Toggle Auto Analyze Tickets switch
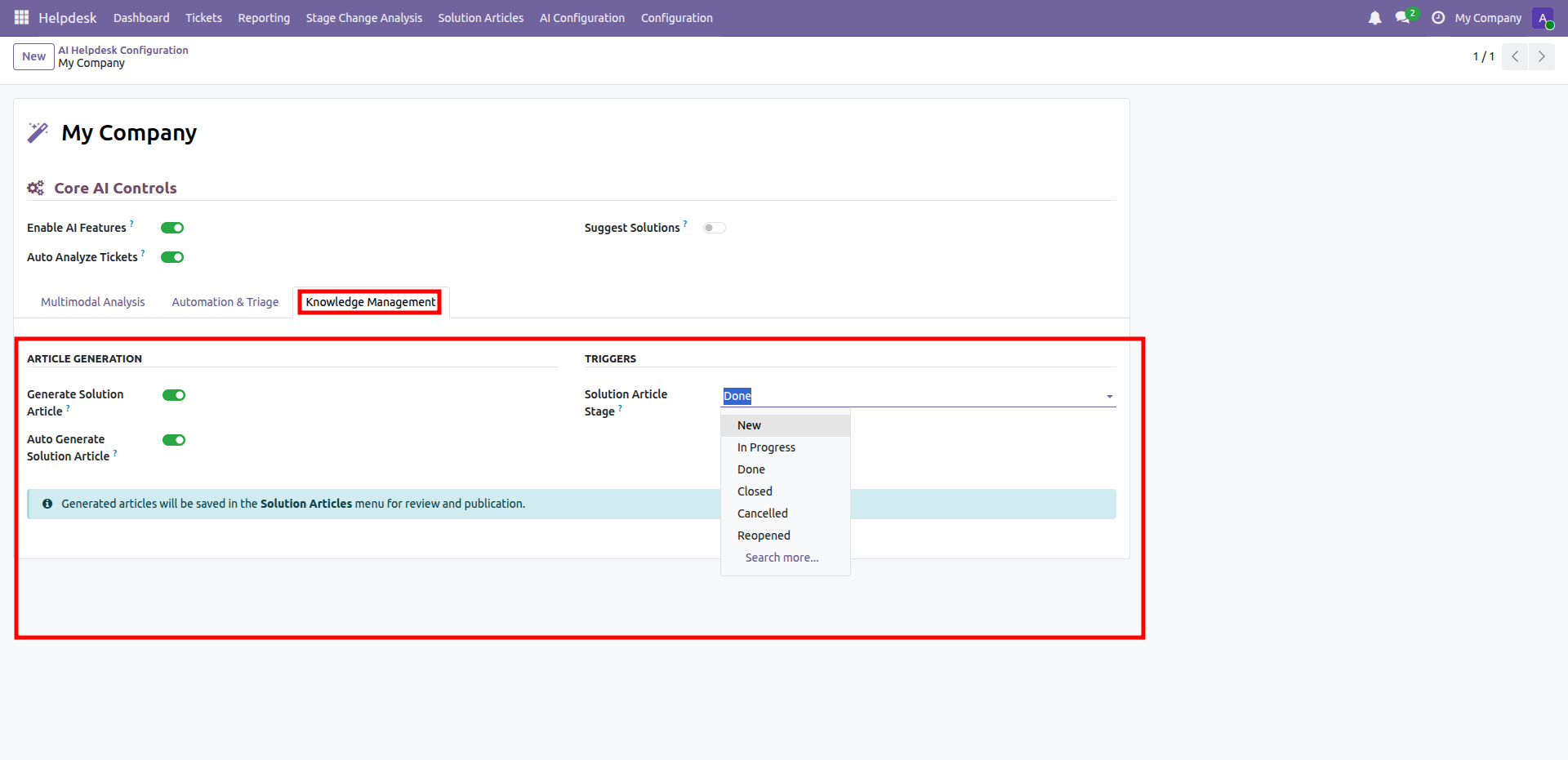The height and width of the screenshot is (760, 1568). click(172, 257)
